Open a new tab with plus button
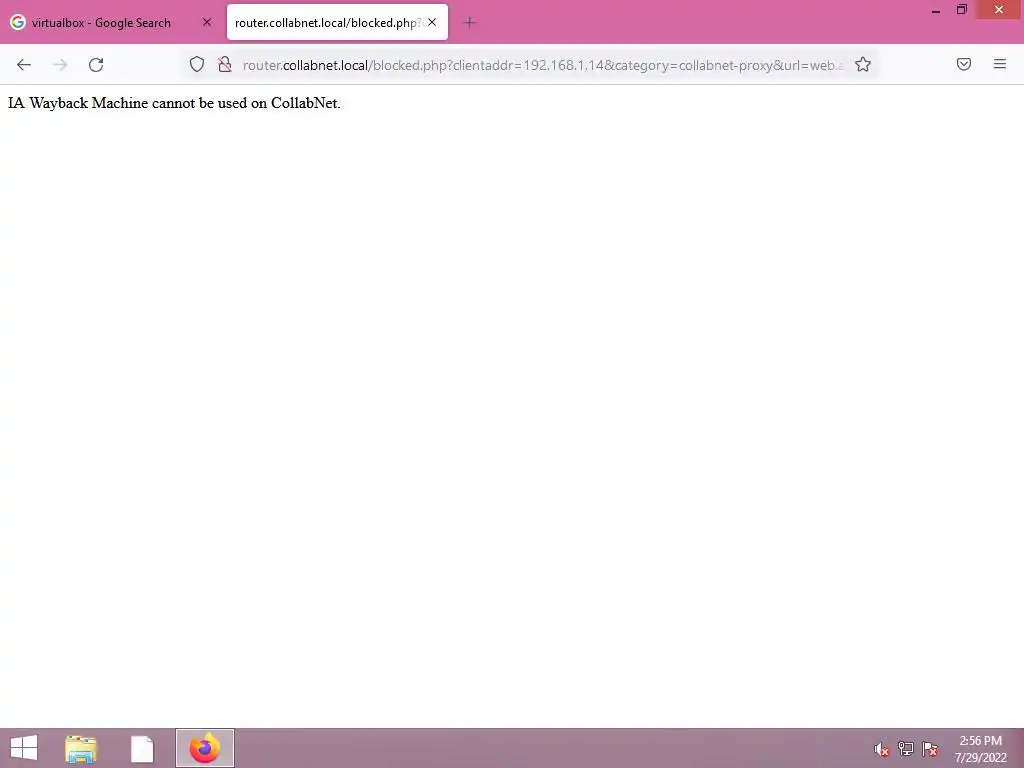This screenshot has width=1024, height=768. pos(469,23)
